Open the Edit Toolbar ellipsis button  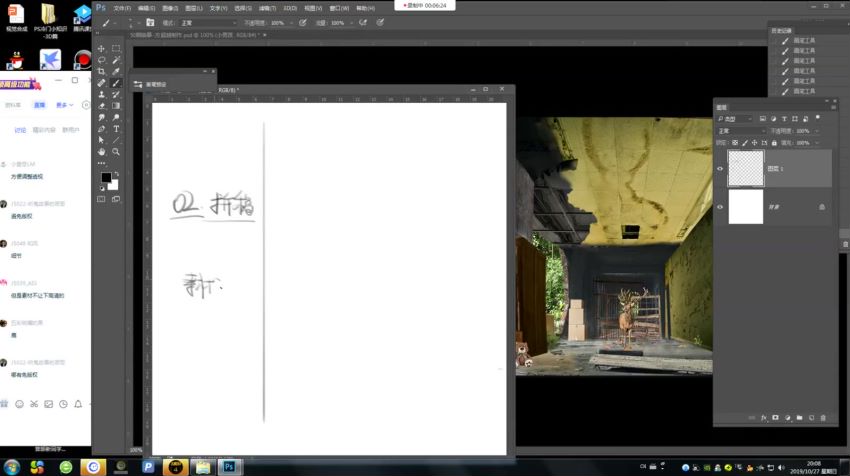[x=101, y=163]
